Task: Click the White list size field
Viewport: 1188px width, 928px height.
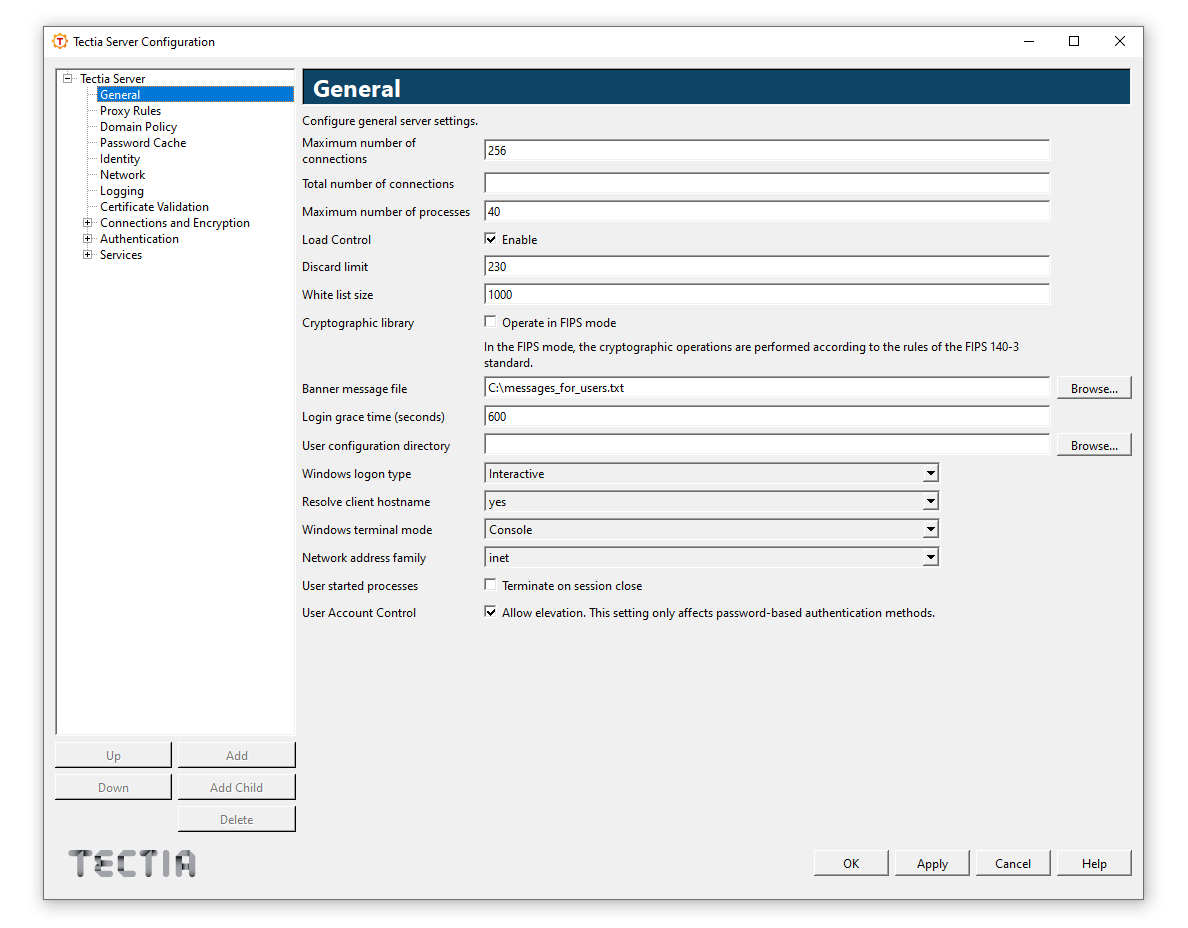Action: click(767, 295)
